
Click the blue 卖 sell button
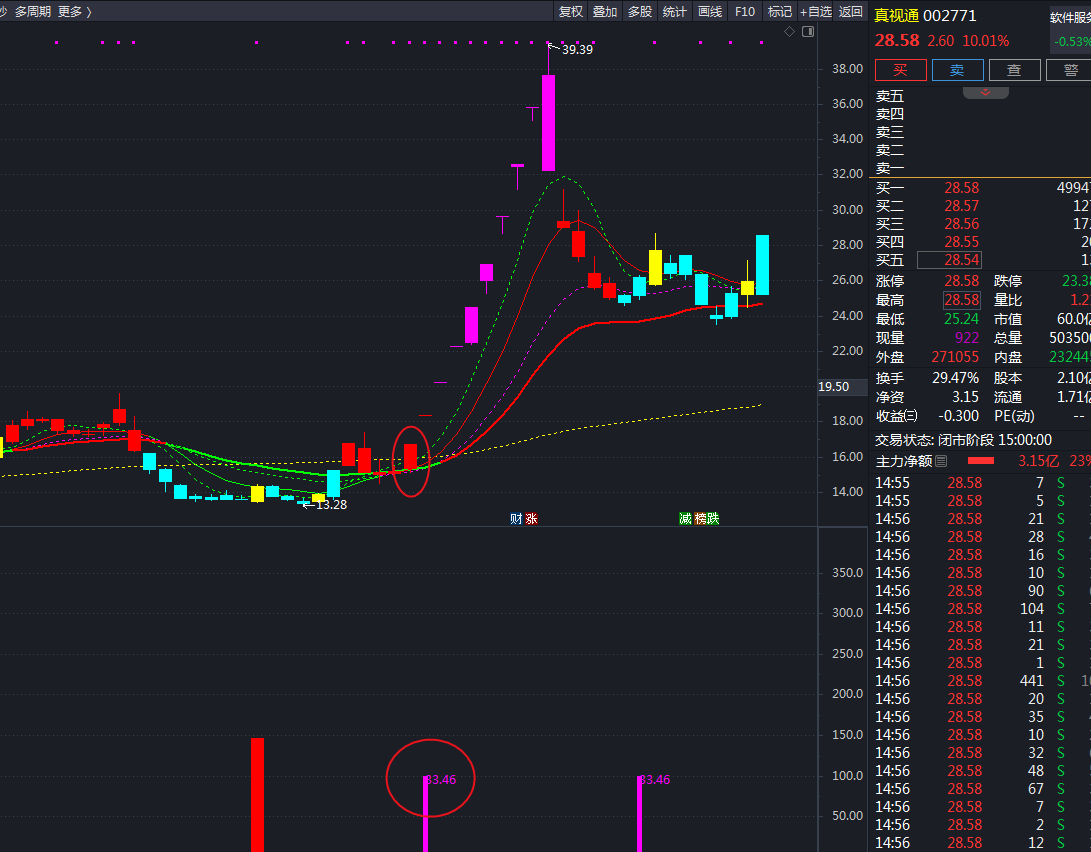957,70
